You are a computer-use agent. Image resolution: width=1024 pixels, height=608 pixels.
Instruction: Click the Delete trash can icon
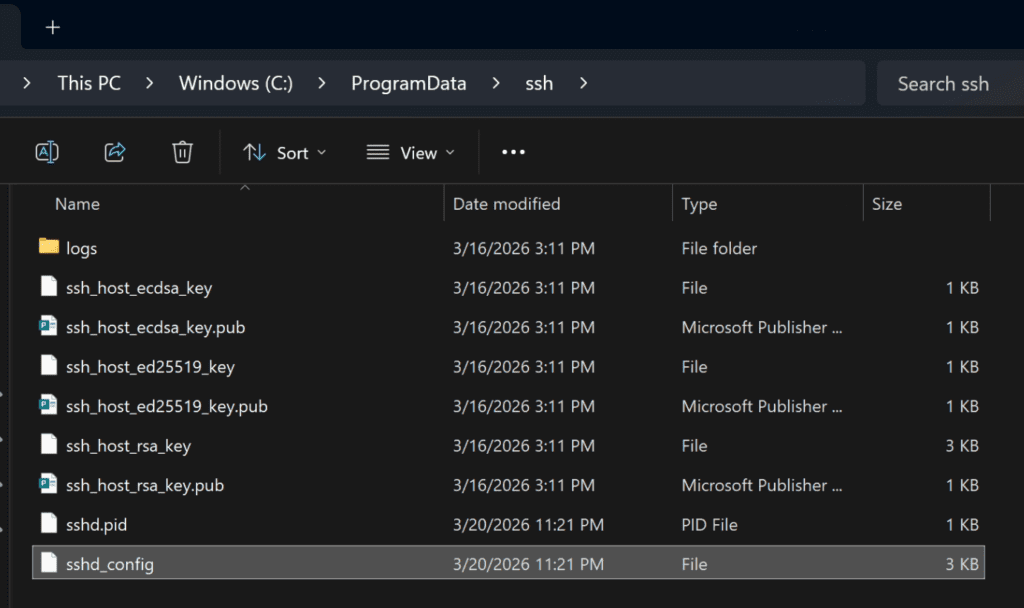pyautogui.click(x=182, y=152)
